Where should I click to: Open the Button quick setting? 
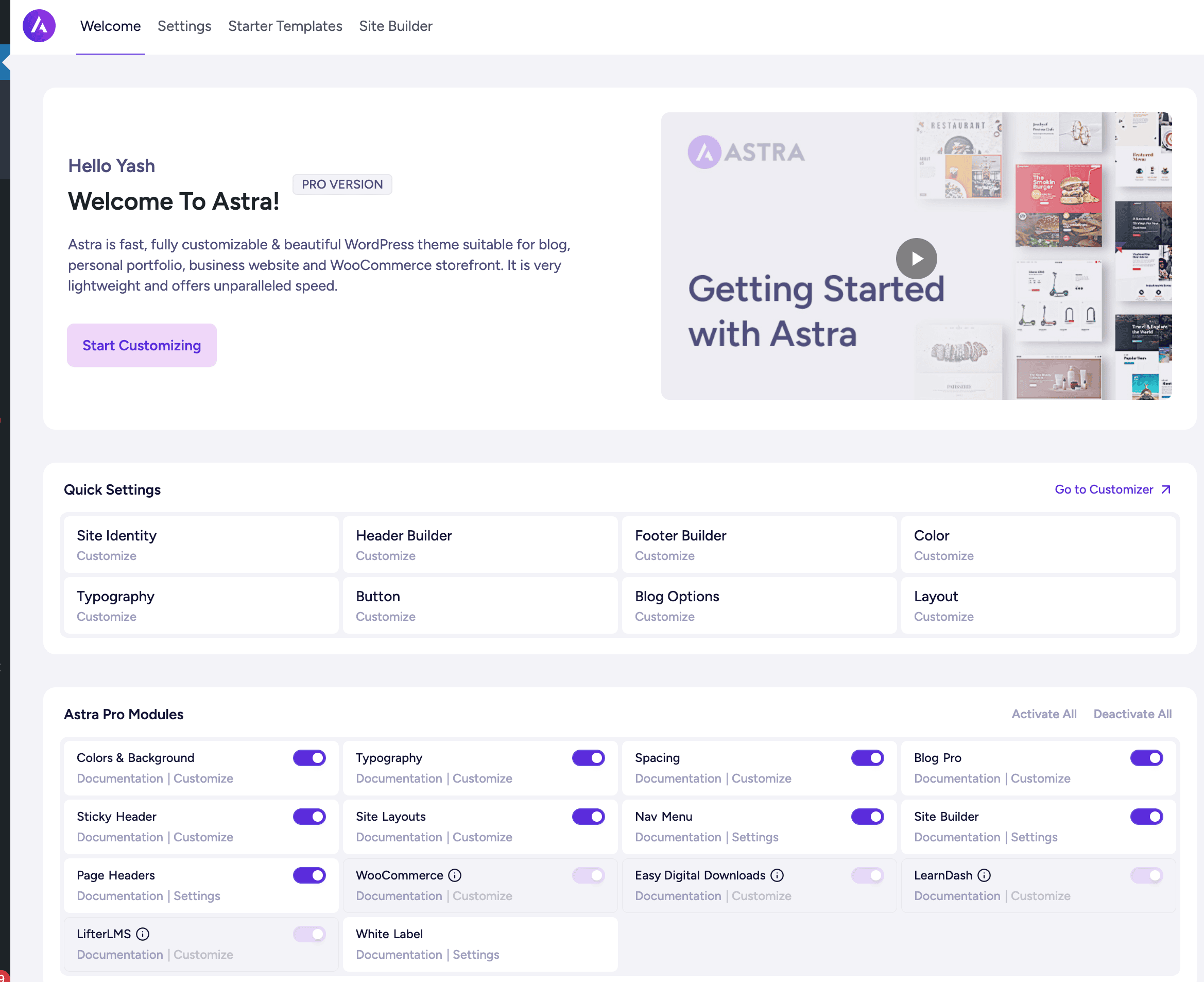[480, 605]
